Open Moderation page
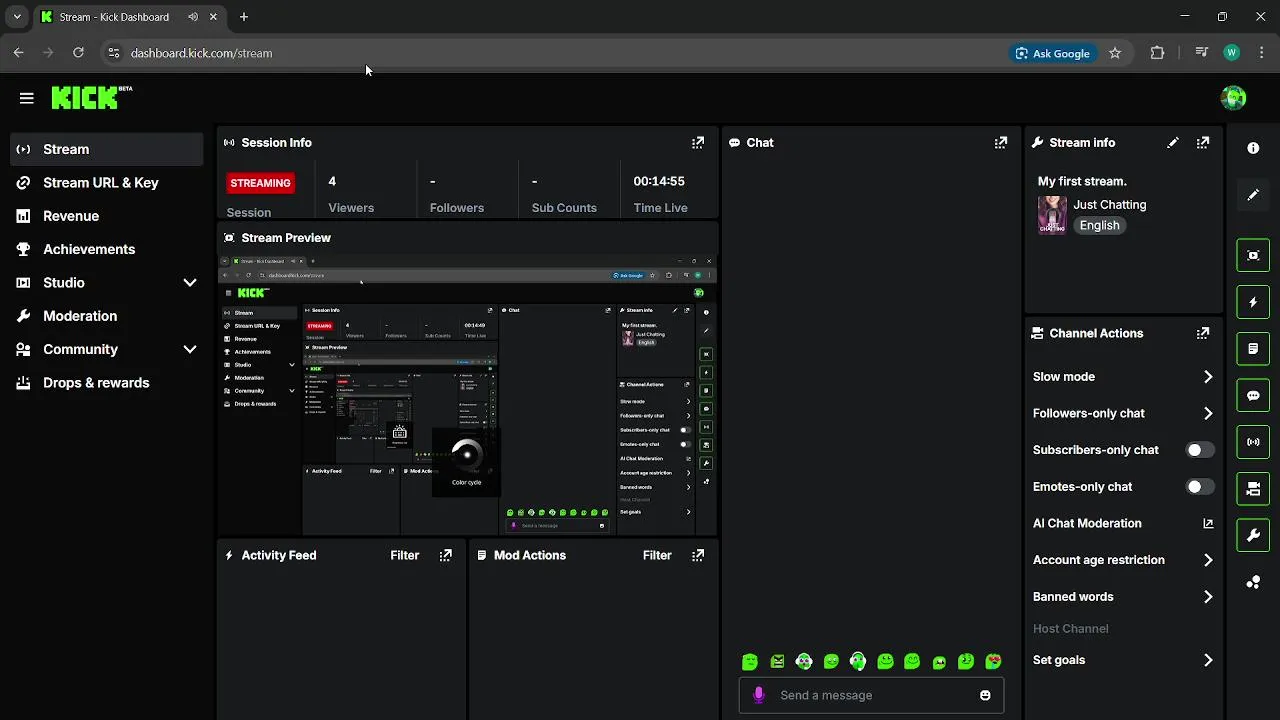This screenshot has height=720, width=1280. point(107,316)
